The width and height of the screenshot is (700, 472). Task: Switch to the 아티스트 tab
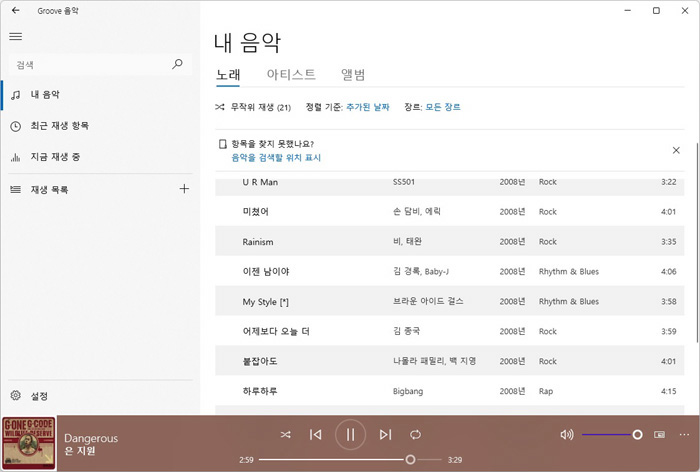(x=291, y=75)
